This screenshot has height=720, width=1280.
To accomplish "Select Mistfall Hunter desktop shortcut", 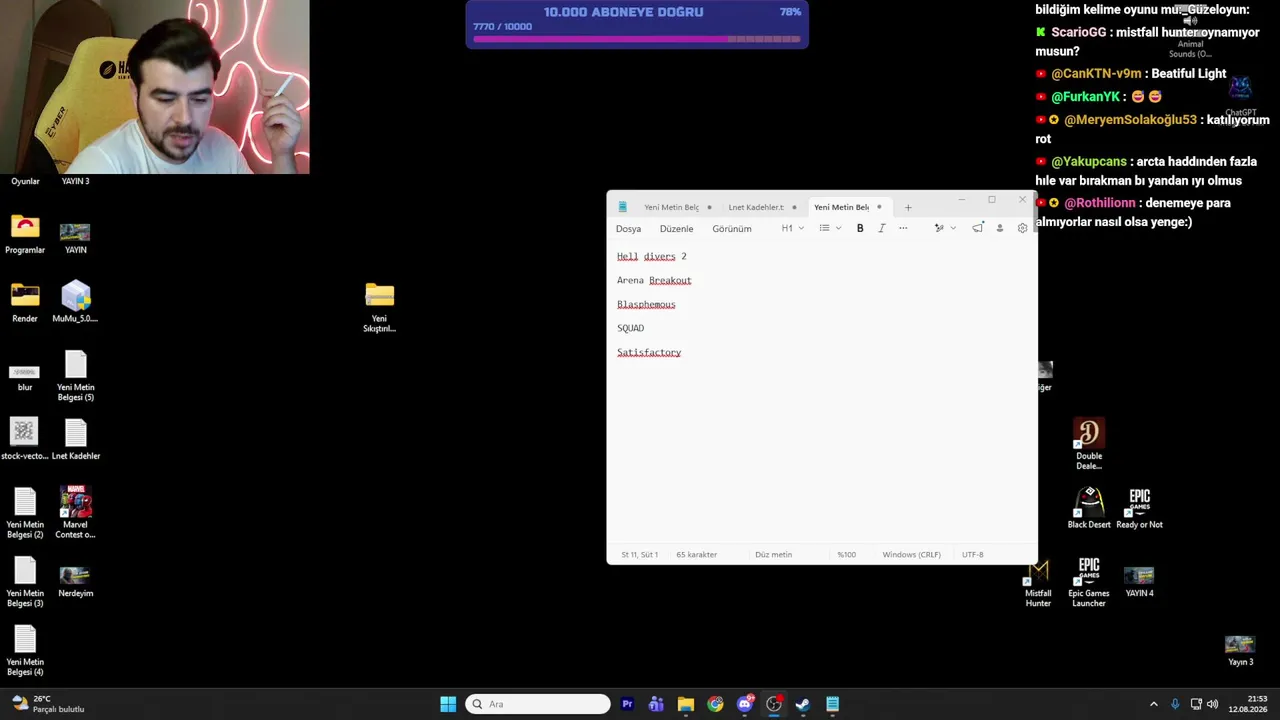I will [x=1038, y=583].
